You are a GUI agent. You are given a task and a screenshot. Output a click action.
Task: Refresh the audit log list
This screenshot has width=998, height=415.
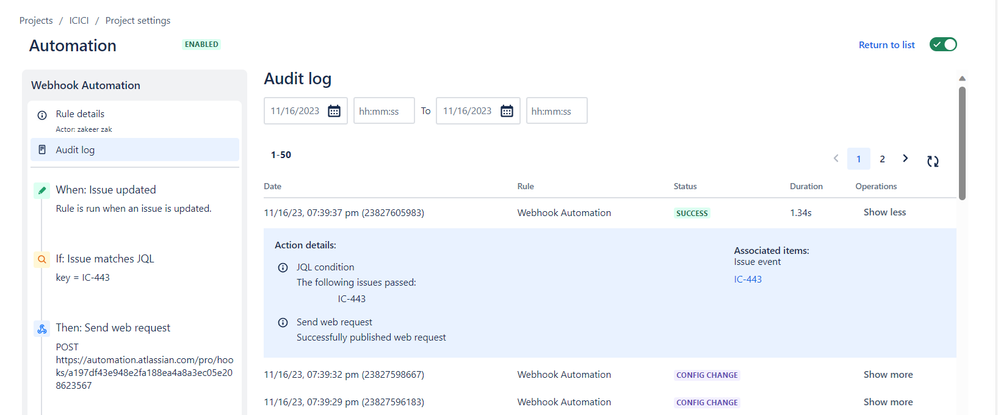click(932, 161)
